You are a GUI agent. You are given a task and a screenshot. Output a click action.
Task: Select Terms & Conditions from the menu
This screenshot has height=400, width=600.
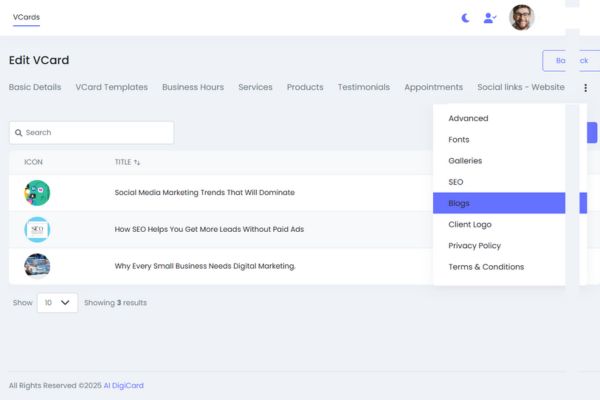(499, 267)
